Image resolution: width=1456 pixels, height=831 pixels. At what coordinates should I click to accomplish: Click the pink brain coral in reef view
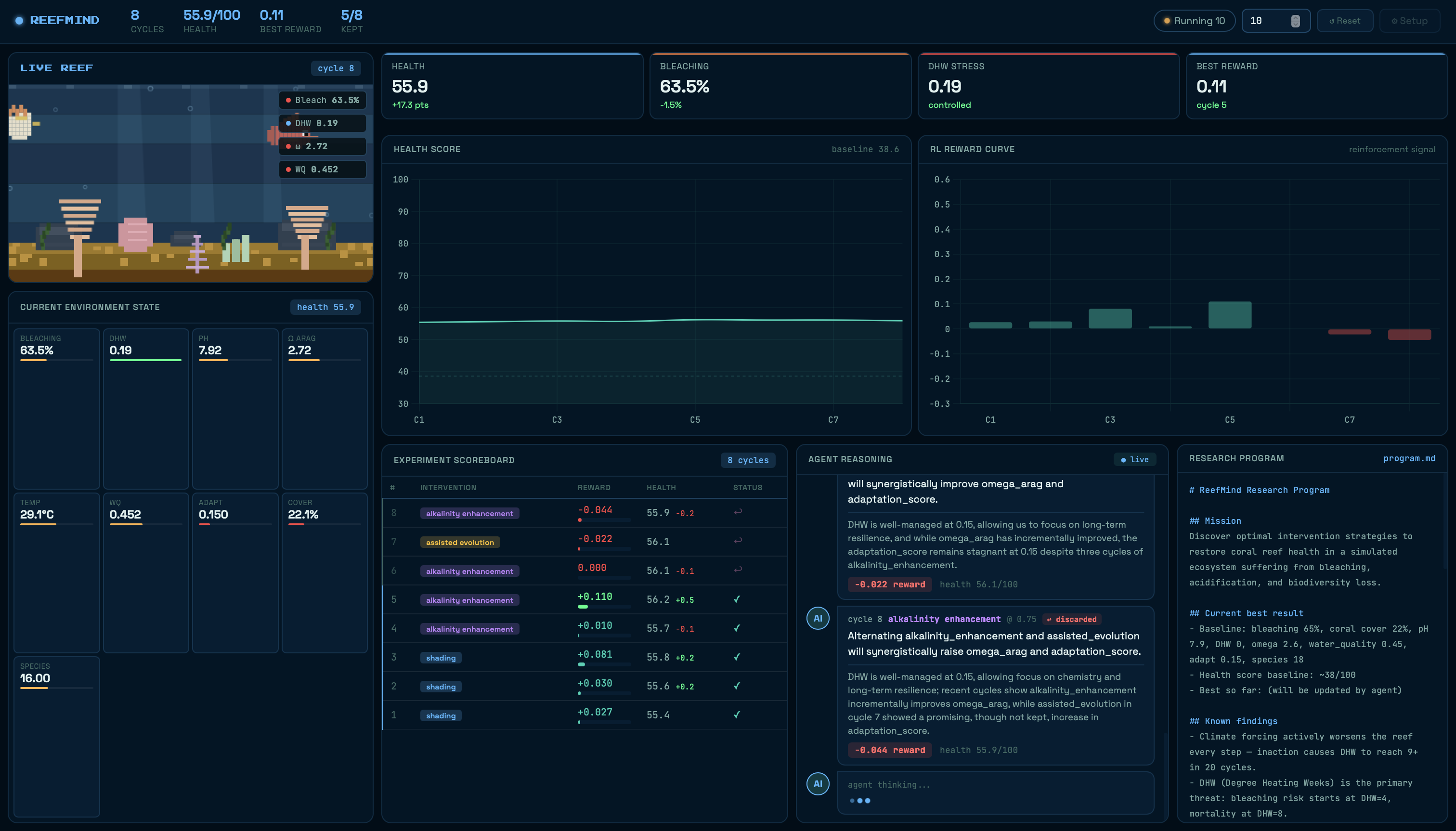pyautogui.click(x=135, y=234)
